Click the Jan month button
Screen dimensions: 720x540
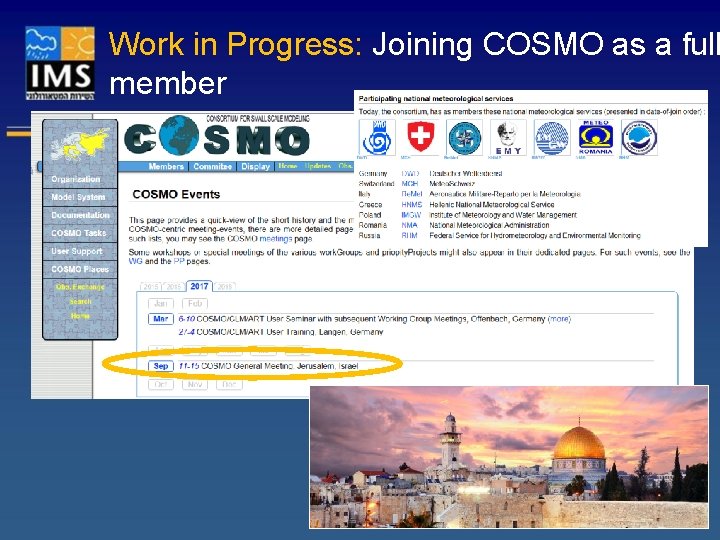click(x=161, y=304)
